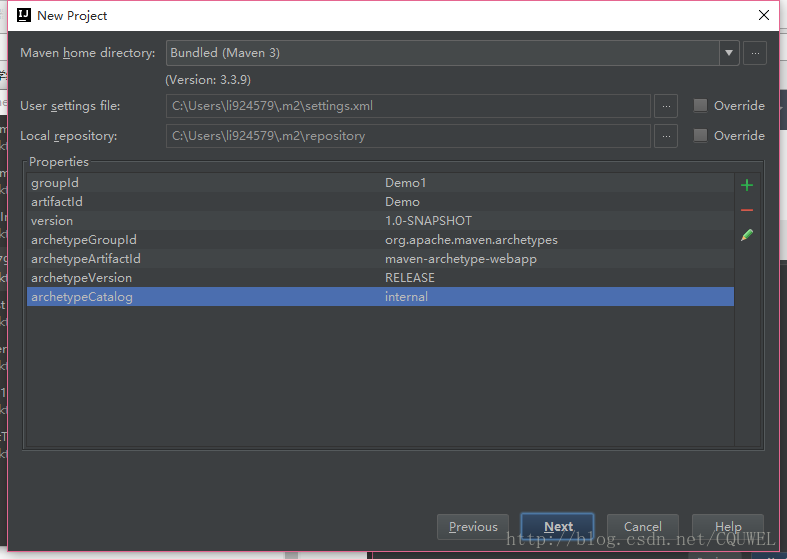
Task: Open Help for this dialog
Action: coord(728,526)
